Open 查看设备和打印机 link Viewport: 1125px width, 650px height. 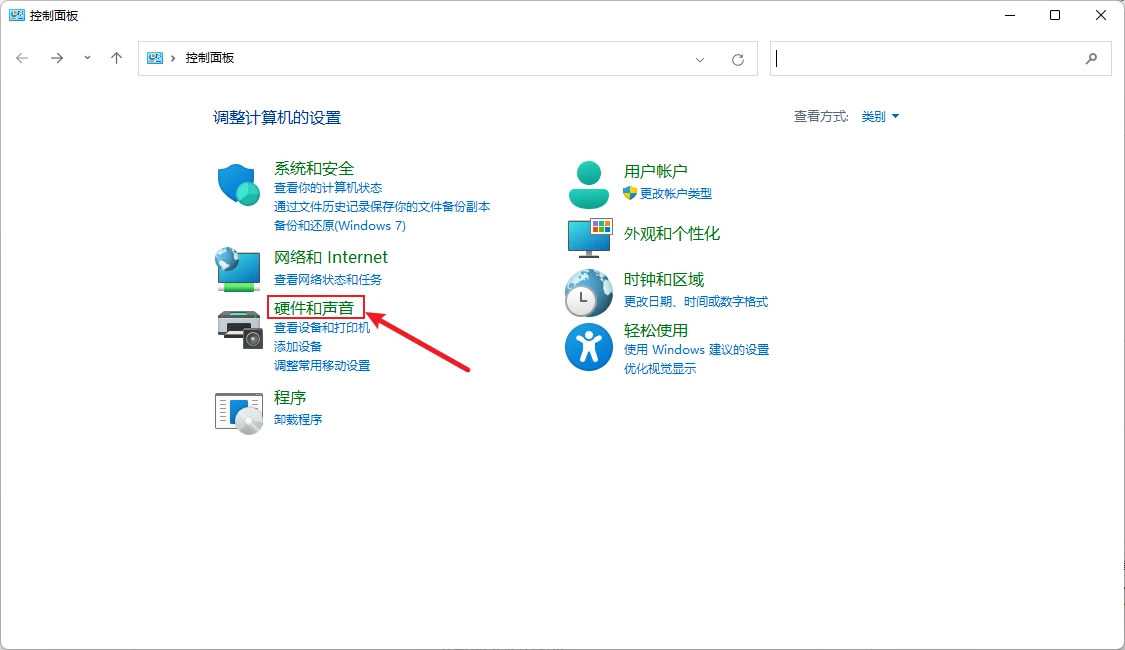(x=321, y=327)
